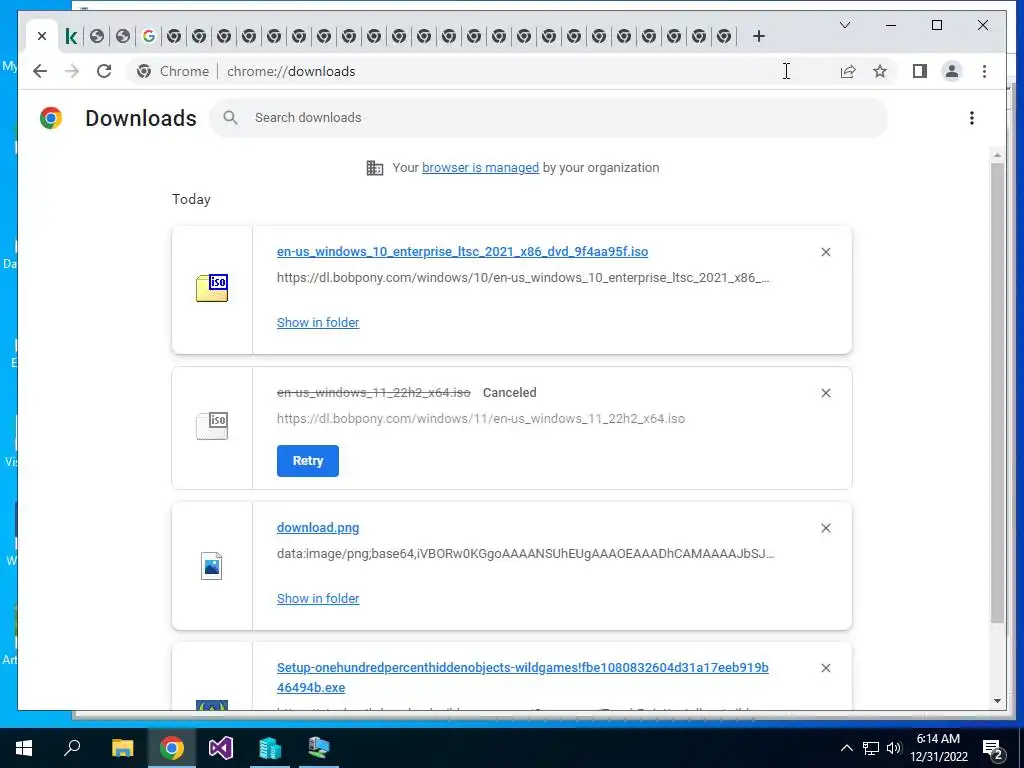The width and height of the screenshot is (1024, 768).
Task: Click the search magnifier in downloads
Action: click(230, 118)
